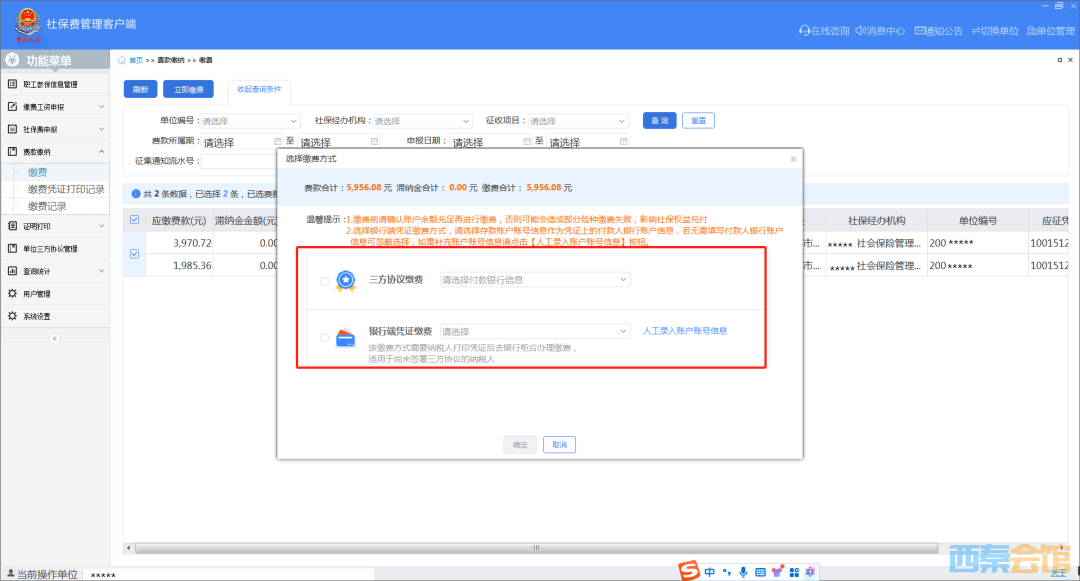Click the 人工录入账户账号信息 link

click(x=684, y=331)
